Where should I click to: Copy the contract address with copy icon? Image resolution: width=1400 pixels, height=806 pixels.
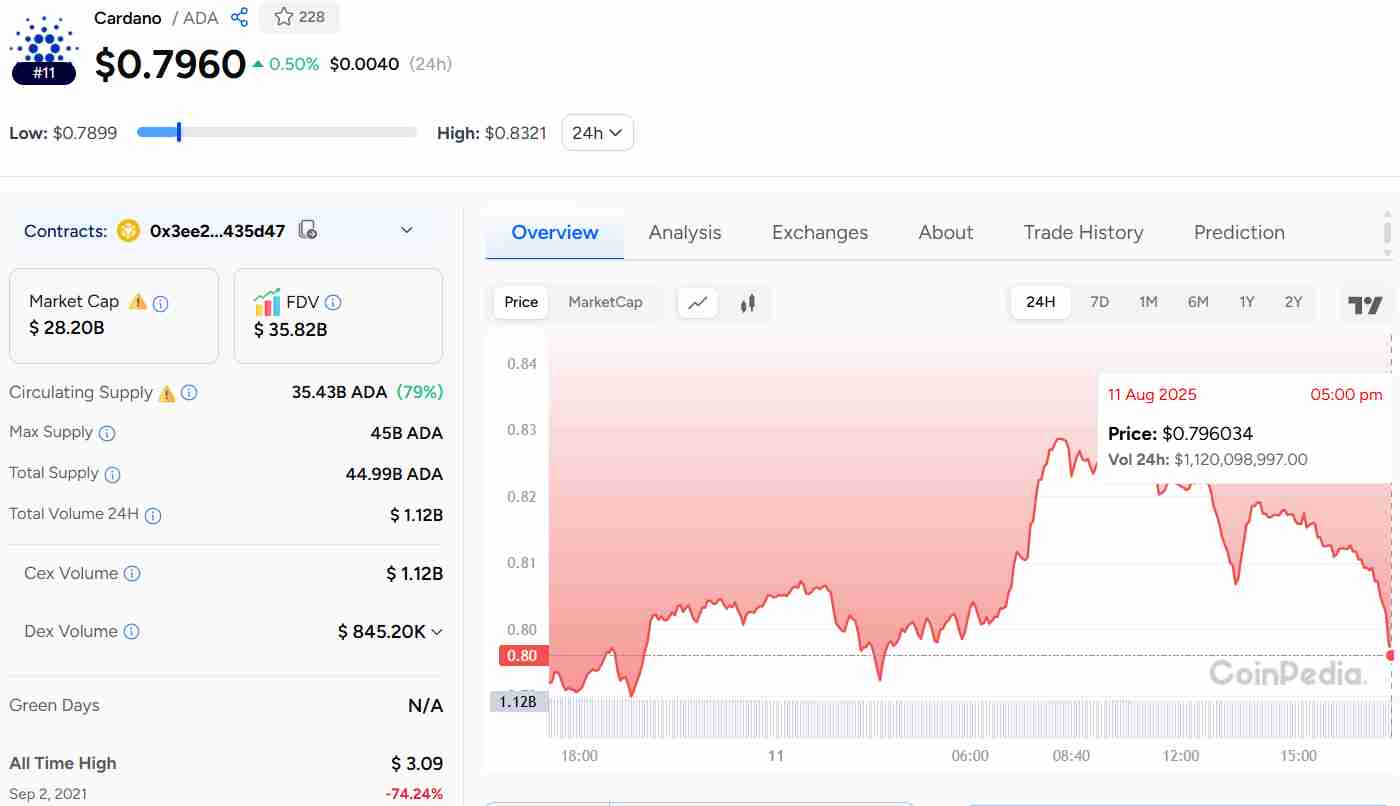(309, 230)
